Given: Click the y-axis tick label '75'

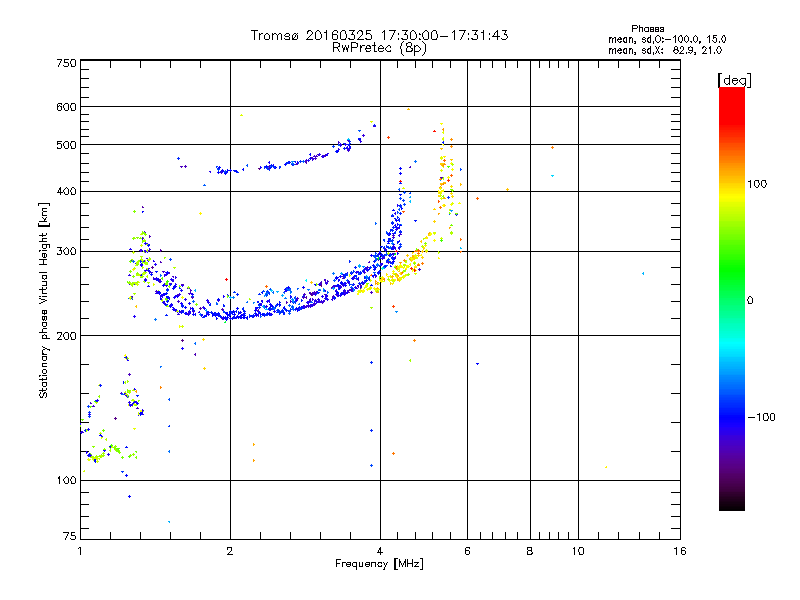Looking at the screenshot, I should click(70, 536).
